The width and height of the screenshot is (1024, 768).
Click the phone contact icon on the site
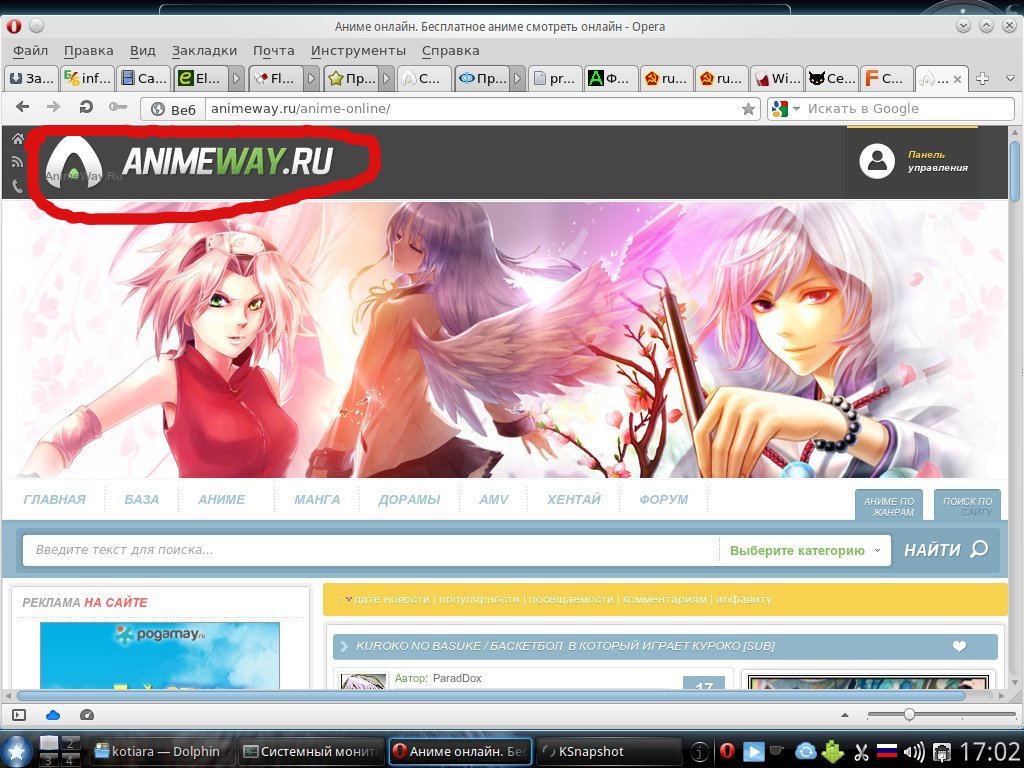click(x=18, y=185)
